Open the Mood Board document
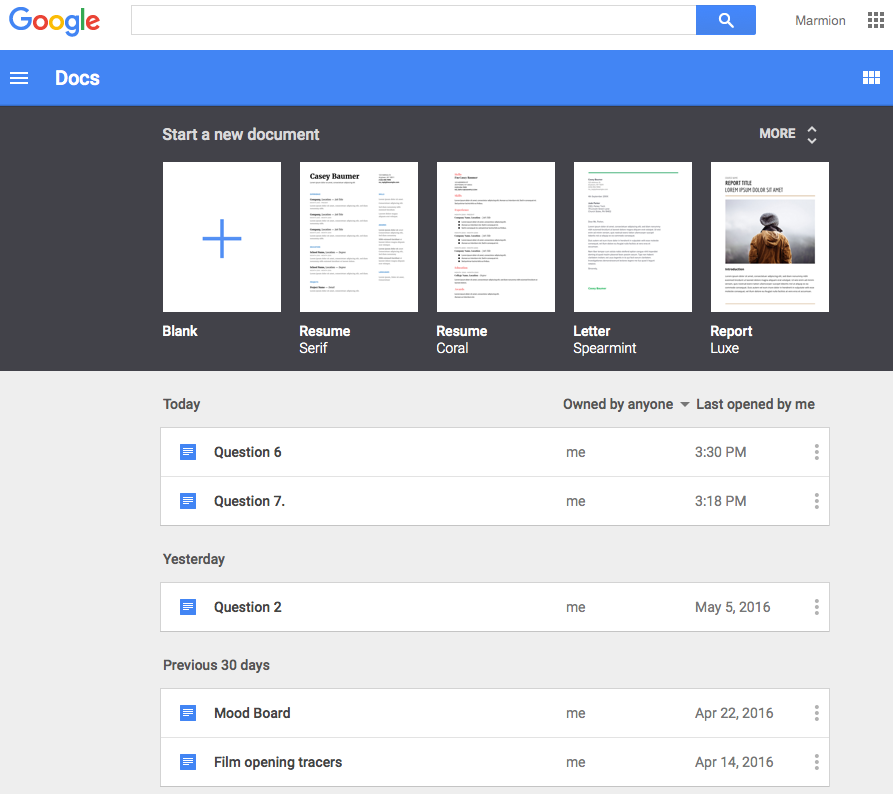893x794 pixels. (494, 713)
